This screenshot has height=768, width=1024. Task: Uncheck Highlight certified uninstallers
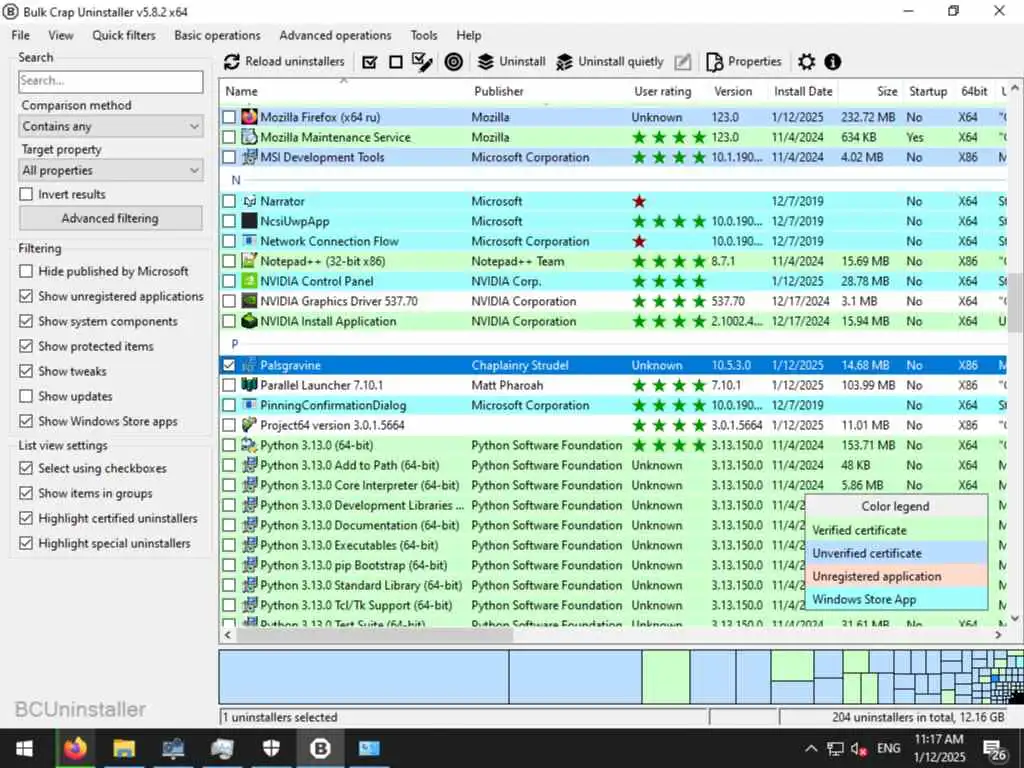click(x=26, y=518)
